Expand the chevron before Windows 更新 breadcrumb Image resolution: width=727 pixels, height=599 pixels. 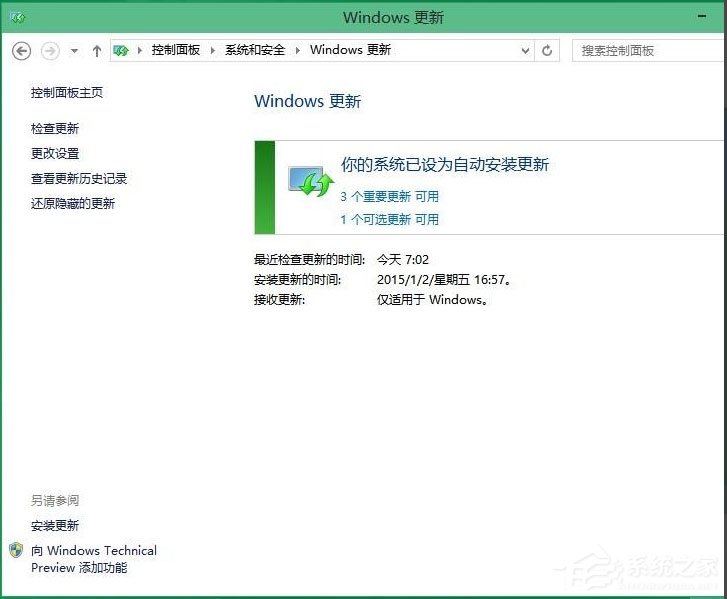298,50
